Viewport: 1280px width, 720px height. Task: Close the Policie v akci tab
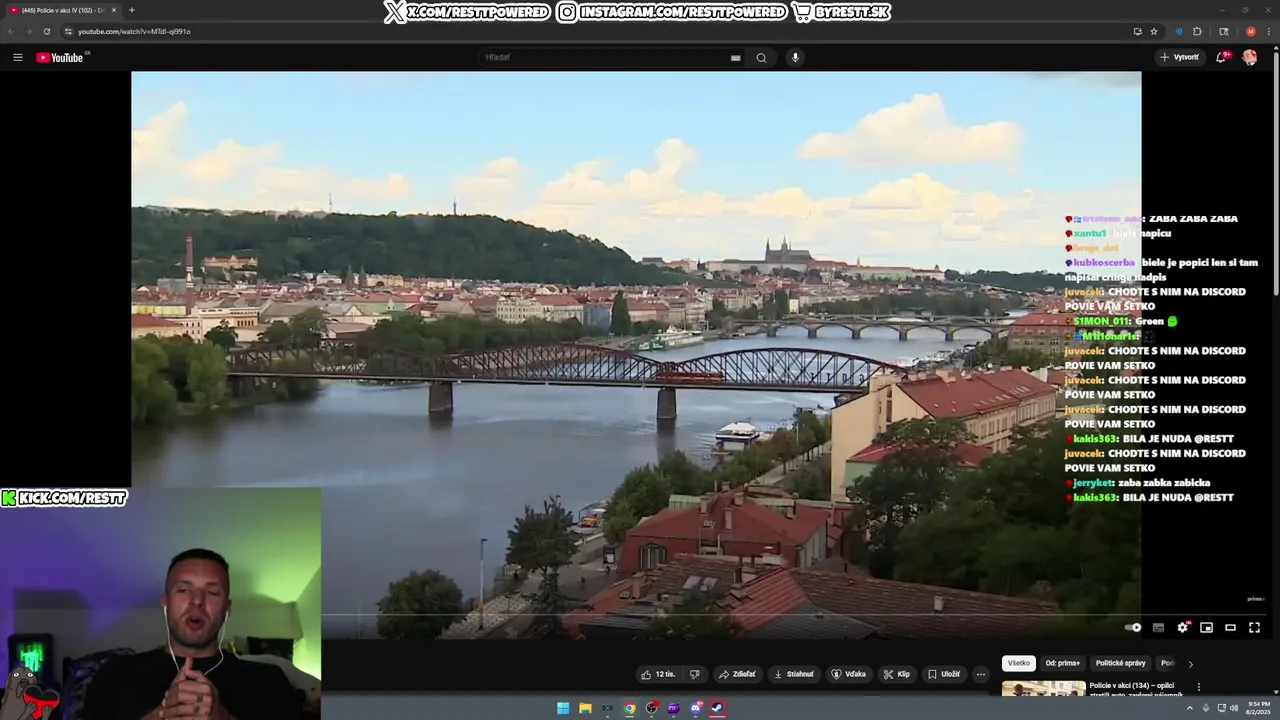click(114, 10)
